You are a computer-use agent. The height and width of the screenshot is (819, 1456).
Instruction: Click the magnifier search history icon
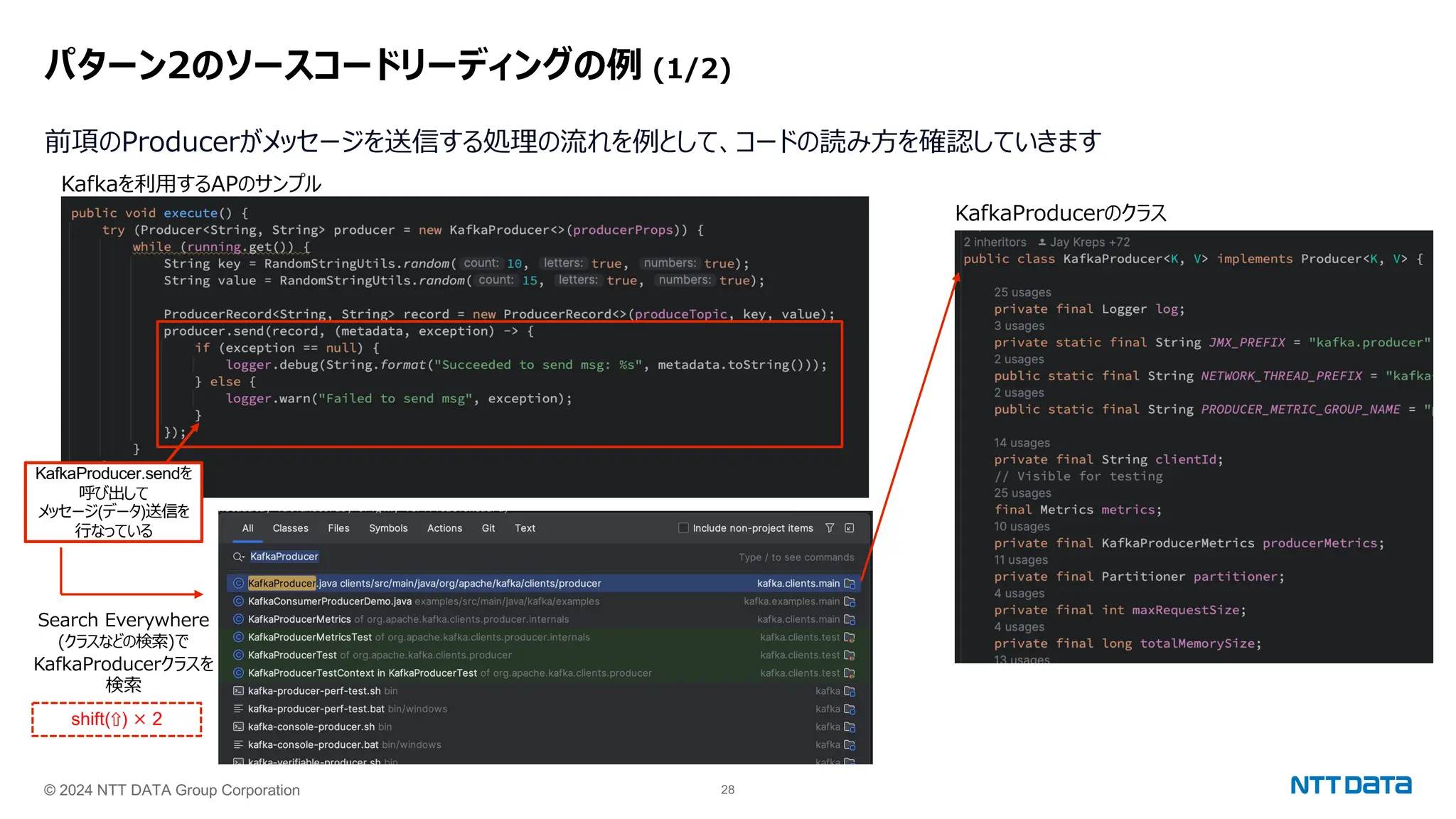(x=239, y=557)
